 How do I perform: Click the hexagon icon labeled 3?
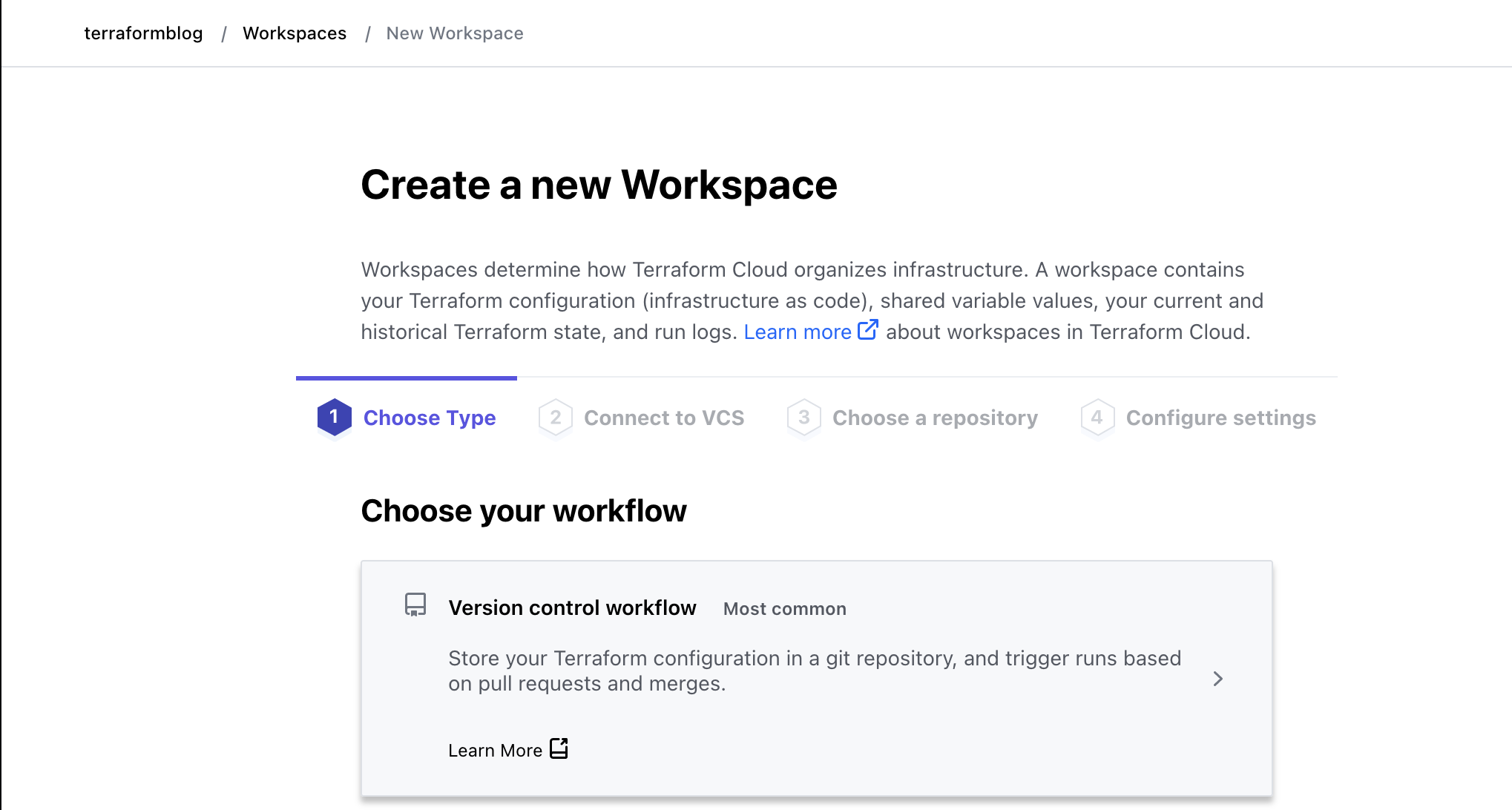pyautogui.click(x=803, y=417)
